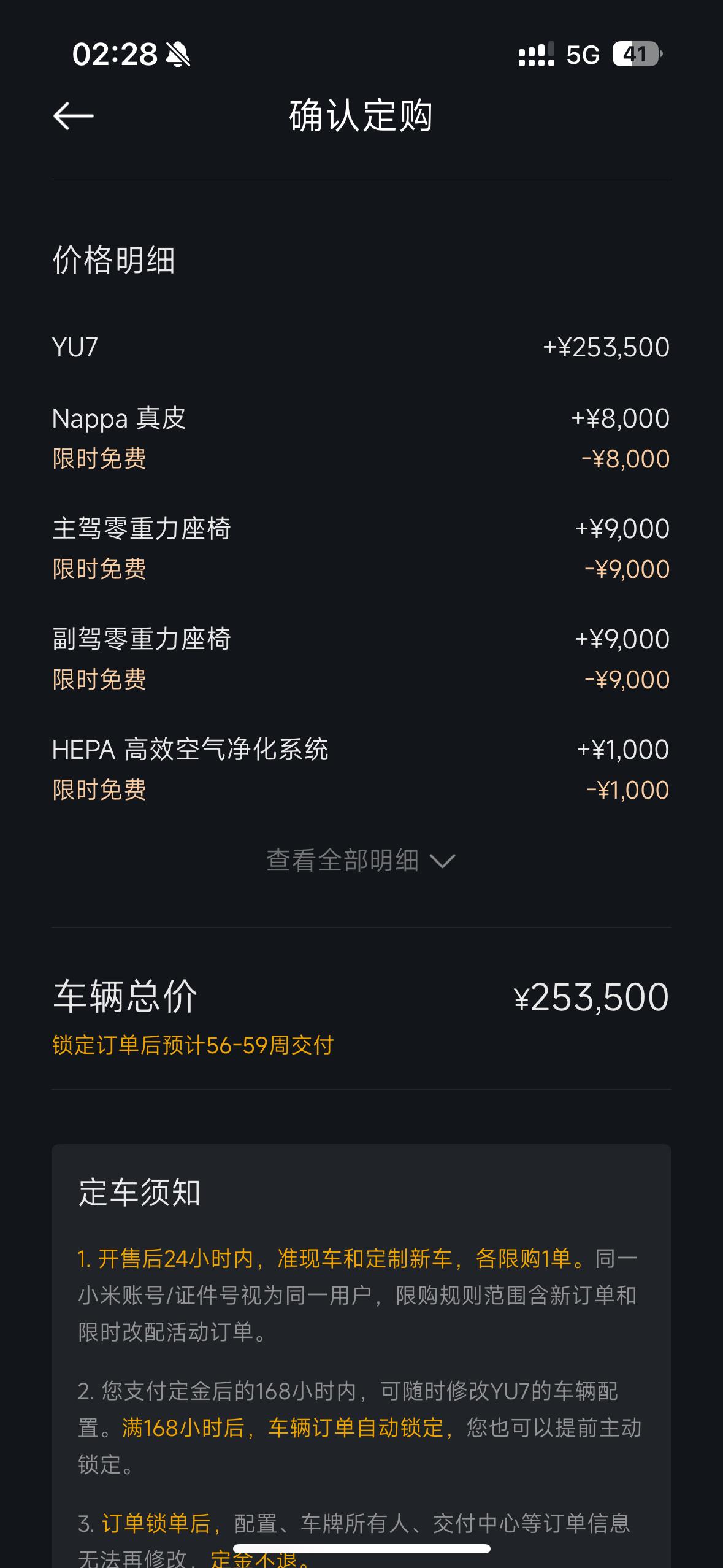Viewport: 723px width, 1568px height.
Task: Tap the 查看全部明细 text
Action: 342,861
